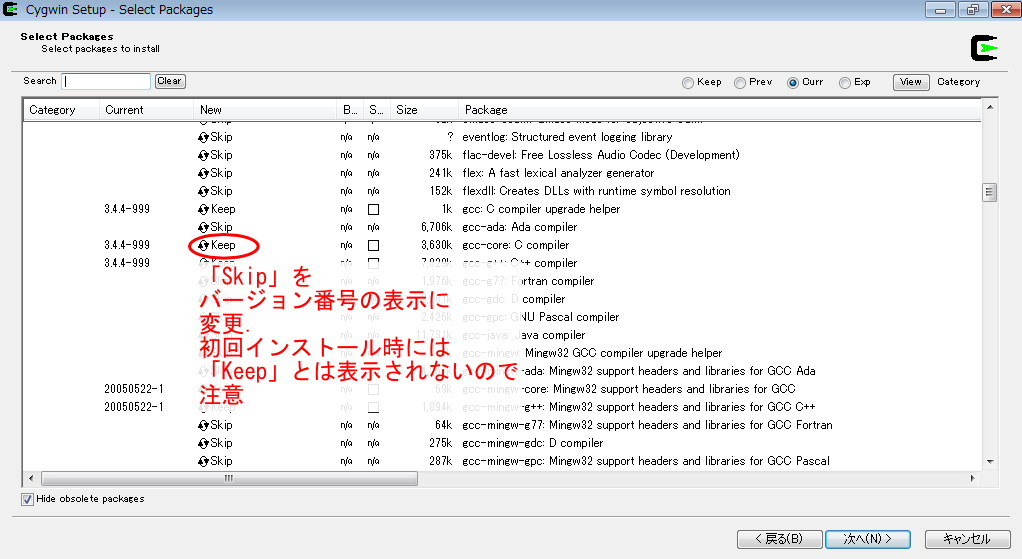The image size is (1022, 559).
Task: Toggle the cycle icon for gcc-mingw-gpc
Action: tap(203, 461)
